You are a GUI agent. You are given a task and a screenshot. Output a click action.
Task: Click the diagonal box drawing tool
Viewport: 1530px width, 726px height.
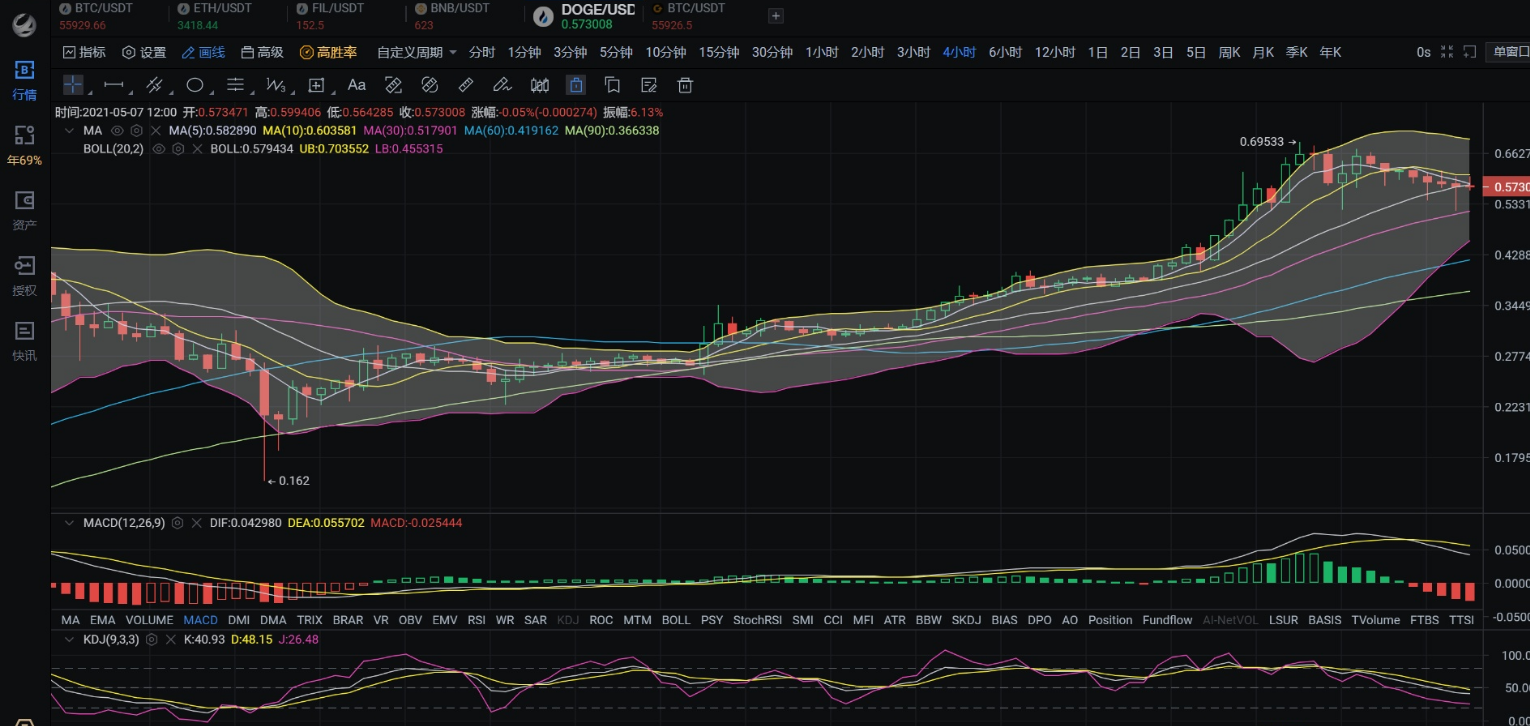point(394,85)
